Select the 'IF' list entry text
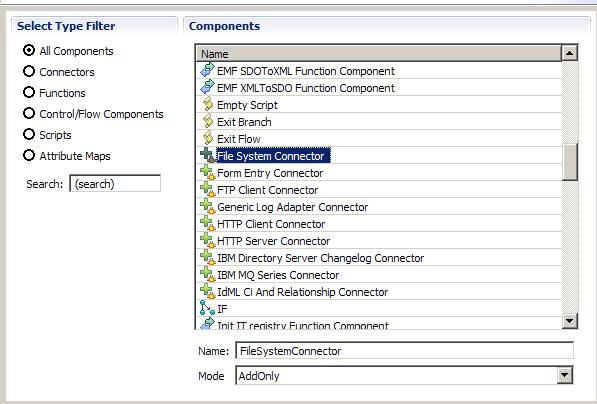Viewport: 597px width, 404px height. point(222,309)
